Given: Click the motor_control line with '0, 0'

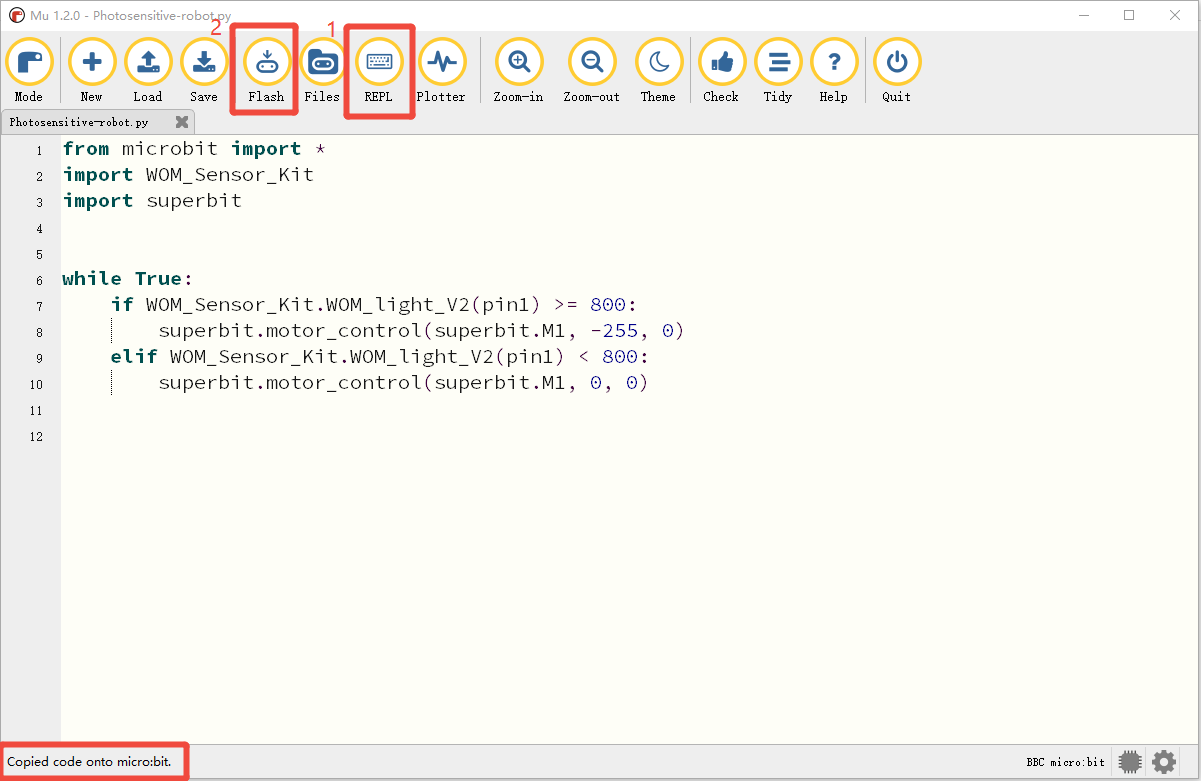Looking at the screenshot, I should (404, 383).
